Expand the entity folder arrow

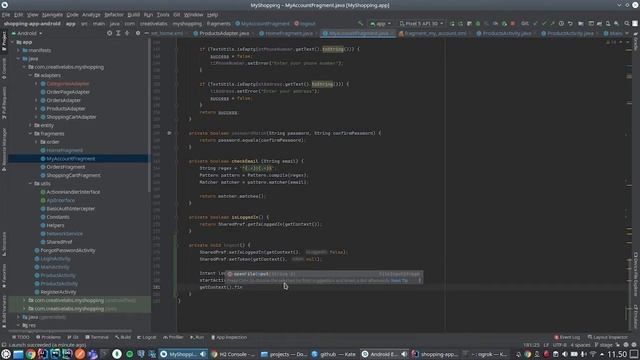click(x=31, y=125)
